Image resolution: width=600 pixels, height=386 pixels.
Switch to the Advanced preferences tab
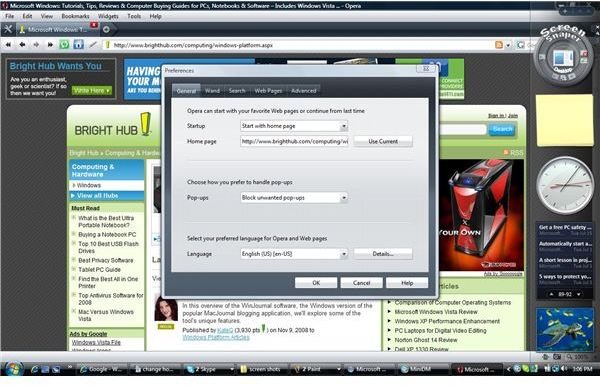(303, 91)
